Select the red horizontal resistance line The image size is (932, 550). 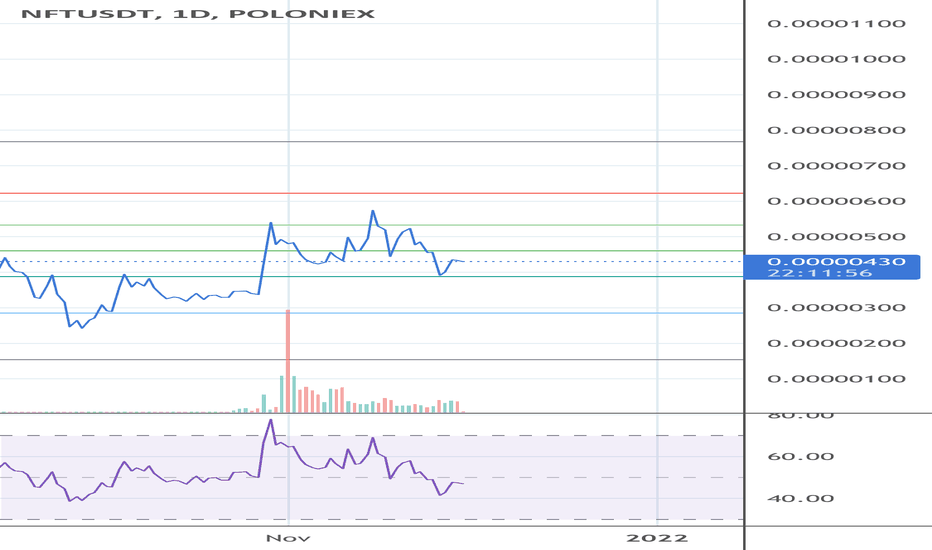pyautogui.click(x=371, y=193)
